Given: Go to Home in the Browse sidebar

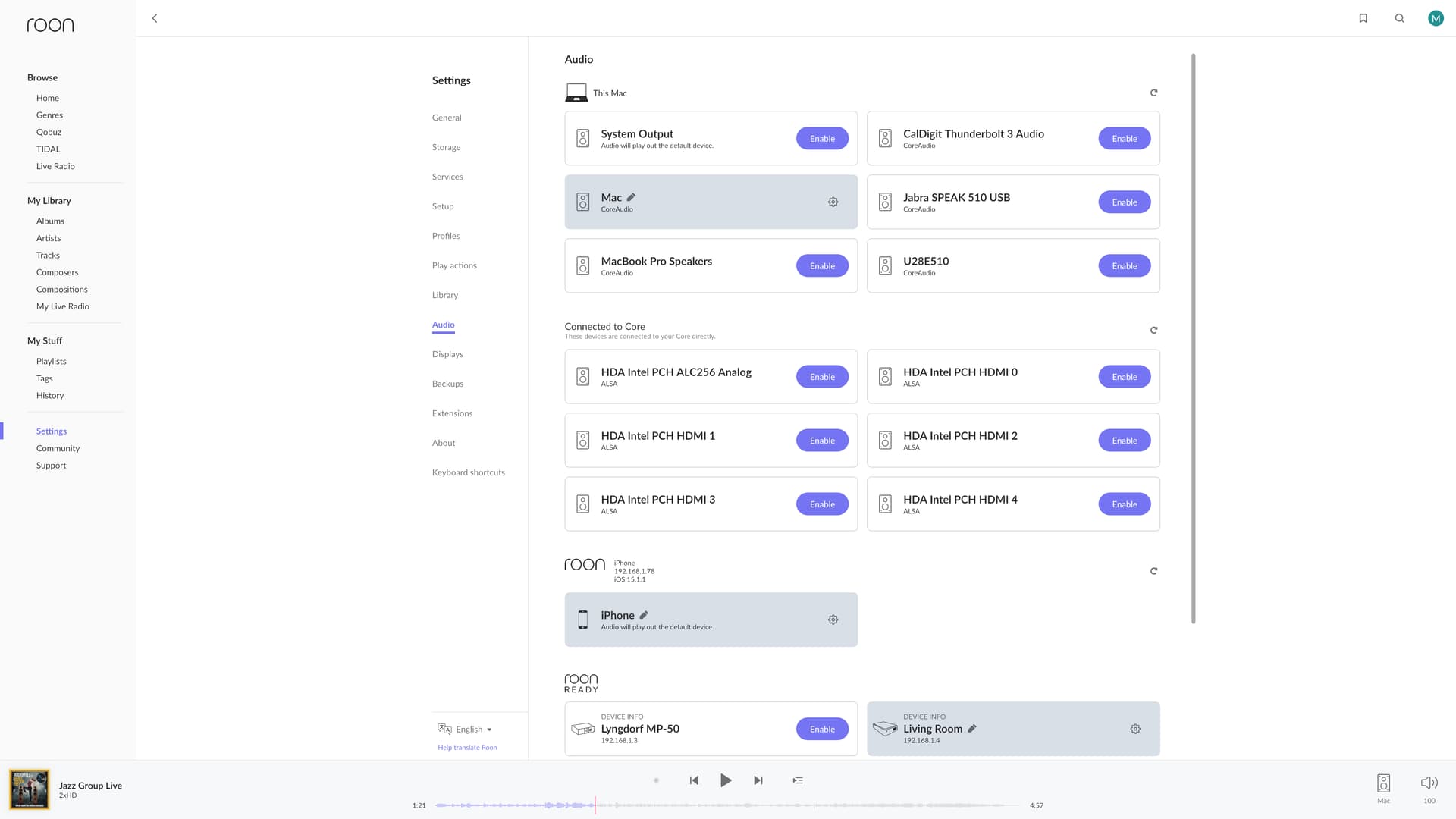Looking at the screenshot, I should tap(48, 98).
